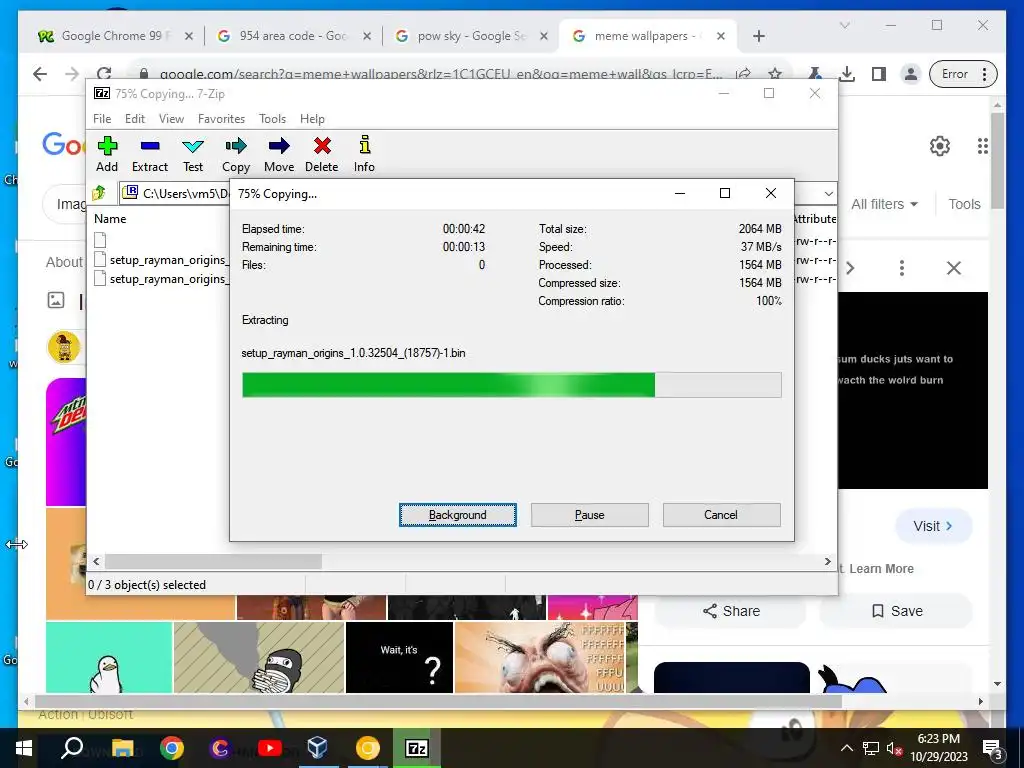Click the Test icon in 7-Zip toolbar

(x=193, y=146)
